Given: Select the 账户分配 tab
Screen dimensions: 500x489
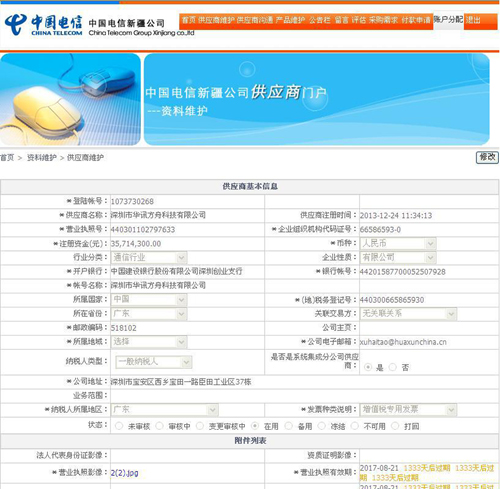Looking at the screenshot, I should click(x=448, y=20).
